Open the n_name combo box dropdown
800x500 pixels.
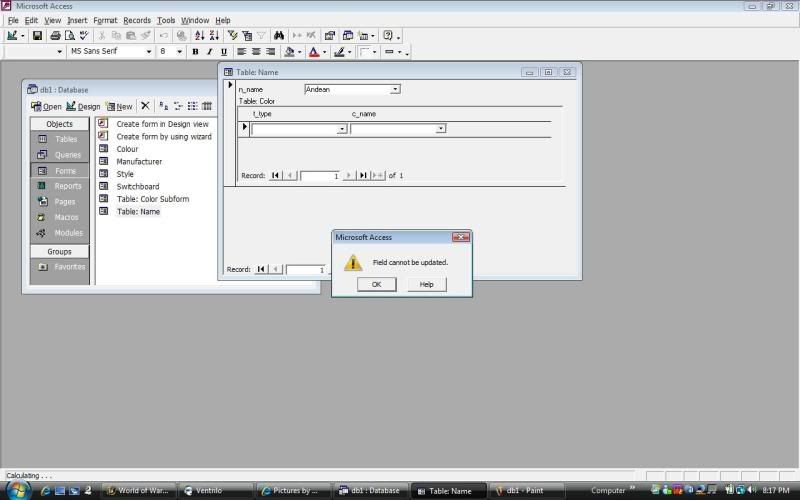pyautogui.click(x=395, y=89)
